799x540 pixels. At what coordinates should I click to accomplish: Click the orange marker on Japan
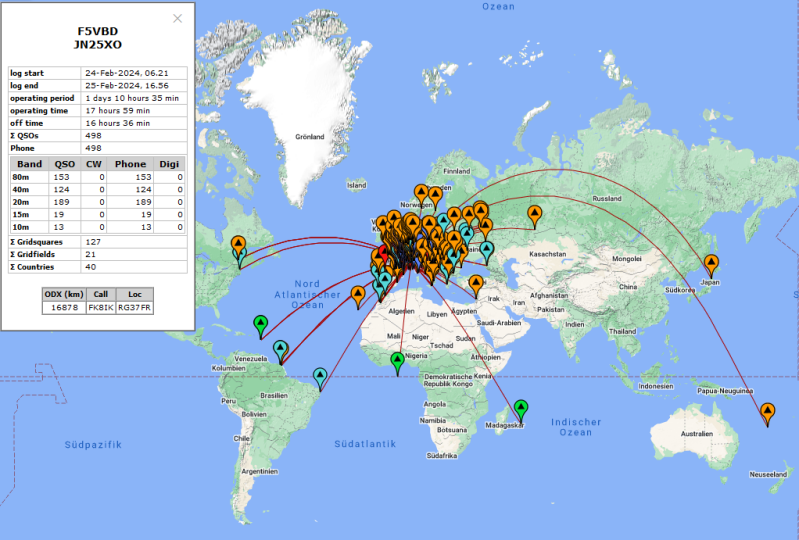click(711, 265)
